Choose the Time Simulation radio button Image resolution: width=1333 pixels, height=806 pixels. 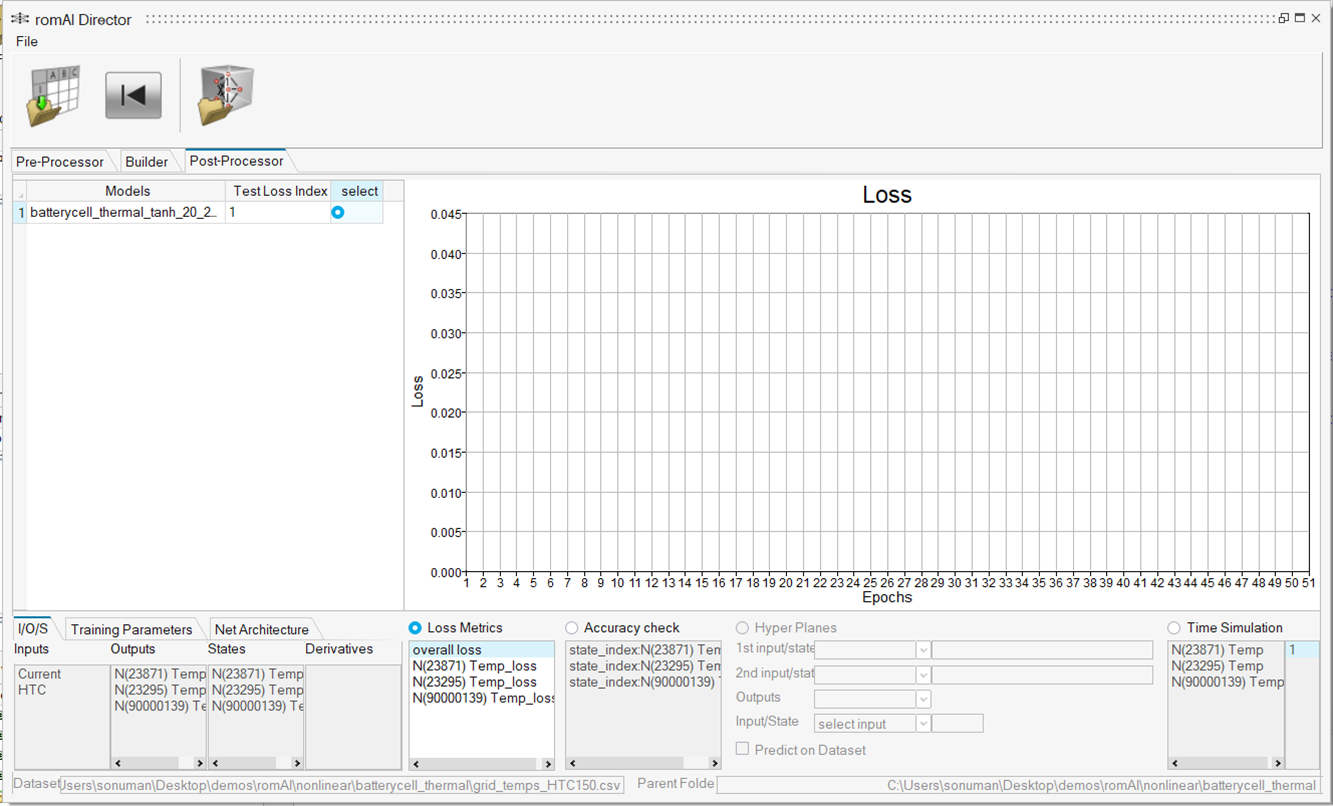click(1174, 628)
